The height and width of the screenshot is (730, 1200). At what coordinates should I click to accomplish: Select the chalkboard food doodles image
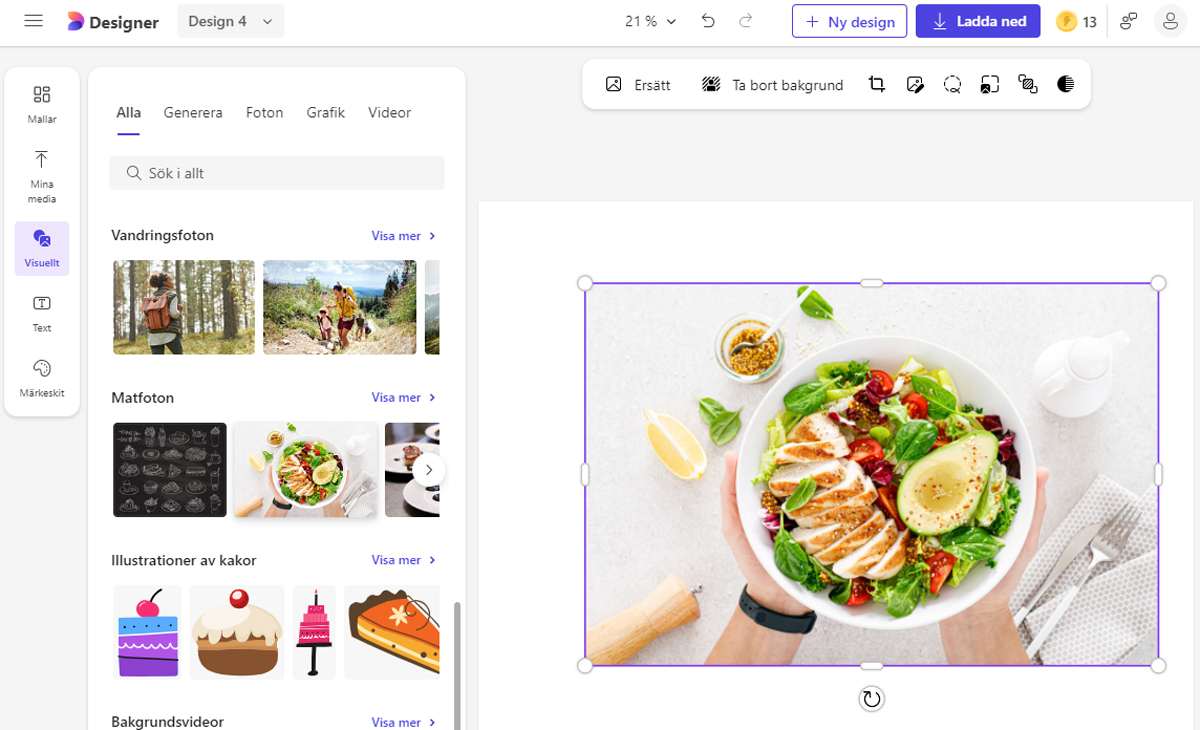[x=170, y=470]
